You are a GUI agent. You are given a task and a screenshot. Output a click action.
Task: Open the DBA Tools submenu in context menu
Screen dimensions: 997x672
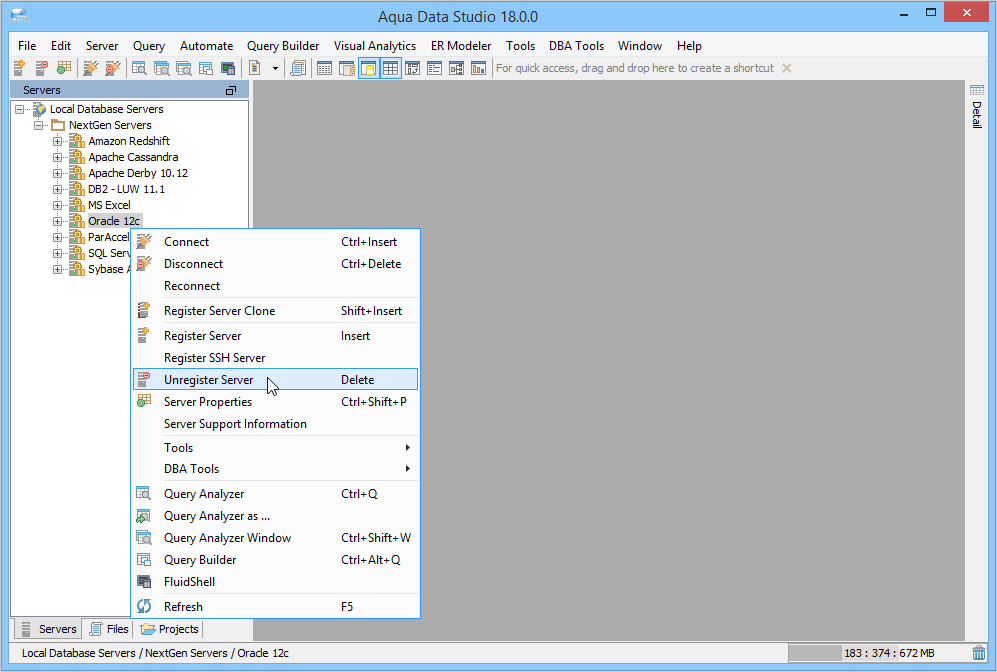coord(275,469)
